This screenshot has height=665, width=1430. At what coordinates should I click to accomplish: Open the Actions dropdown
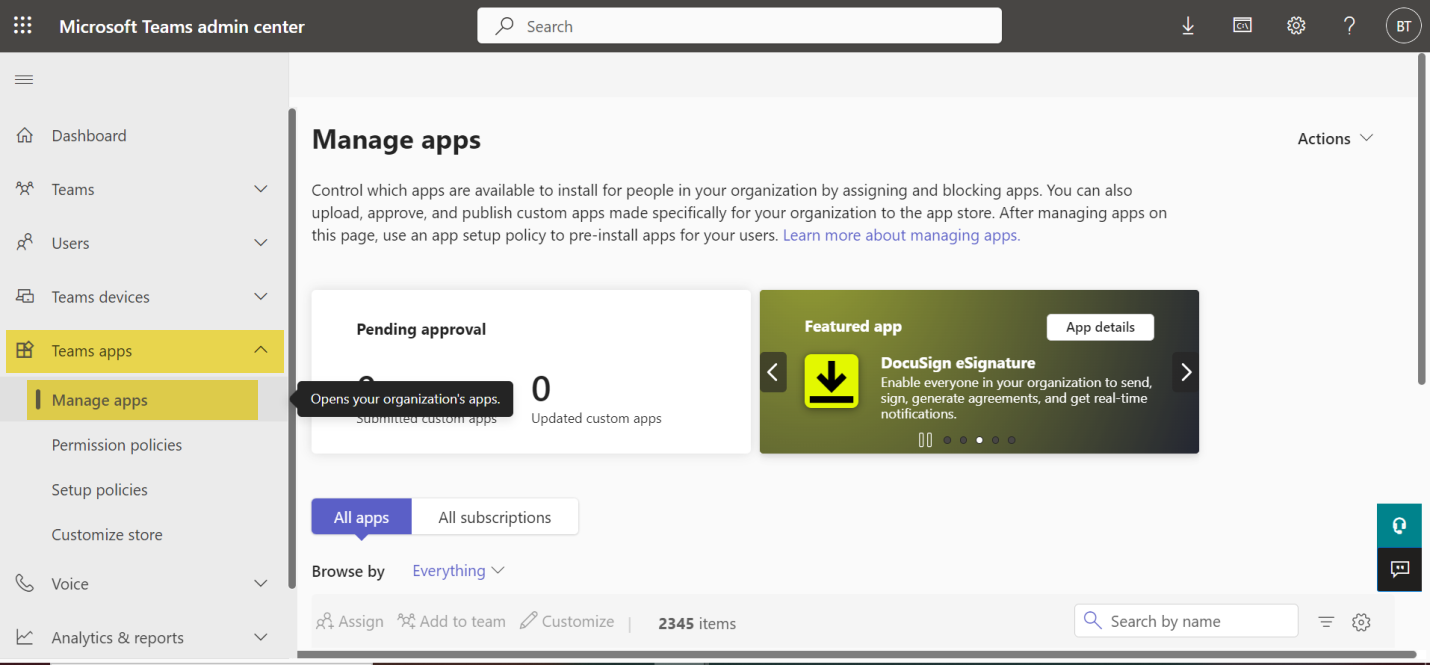tap(1335, 139)
